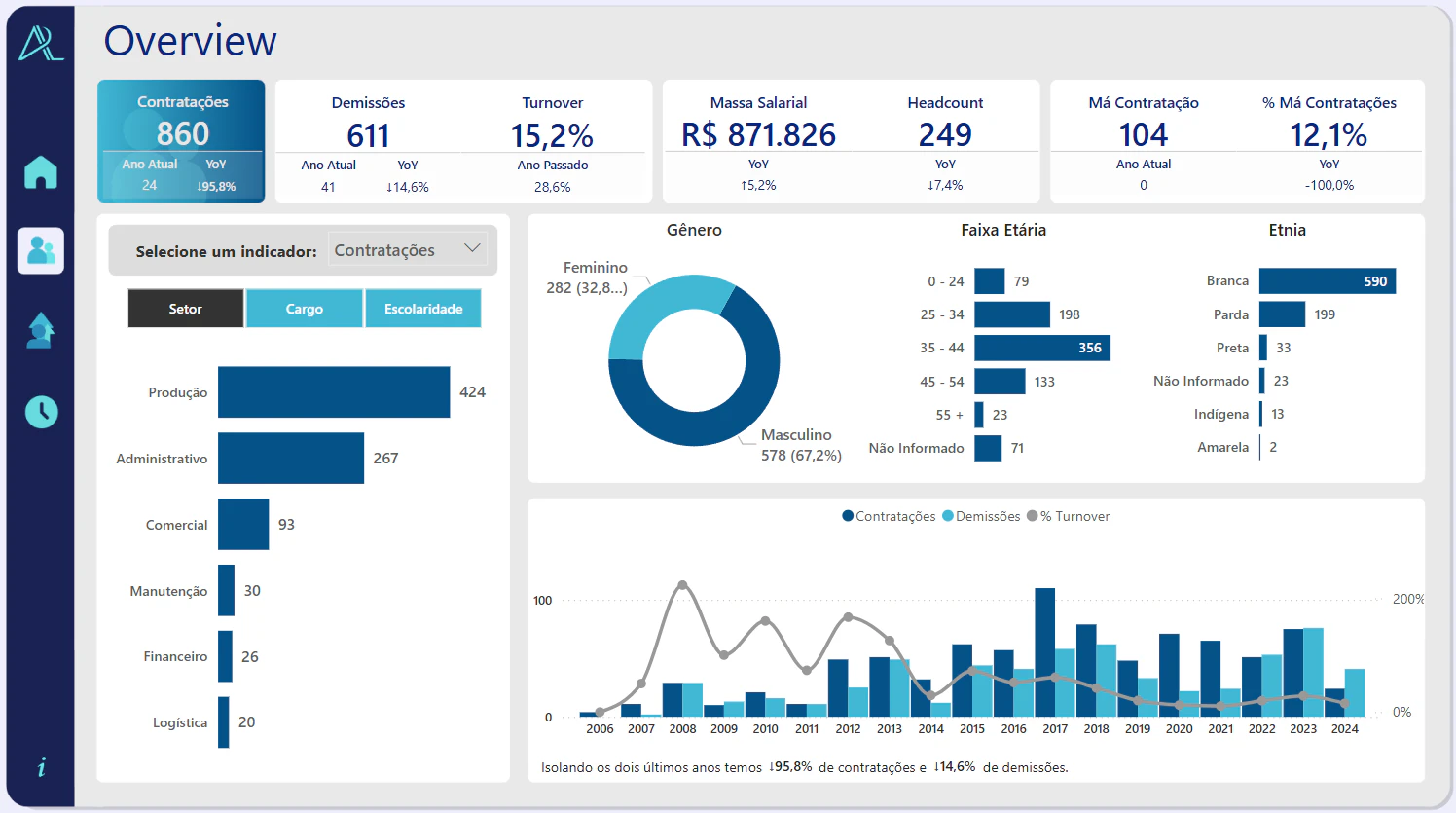Click the Etnia chart title
Image resolution: width=1456 pixels, height=813 pixels.
[x=1287, y=230]
